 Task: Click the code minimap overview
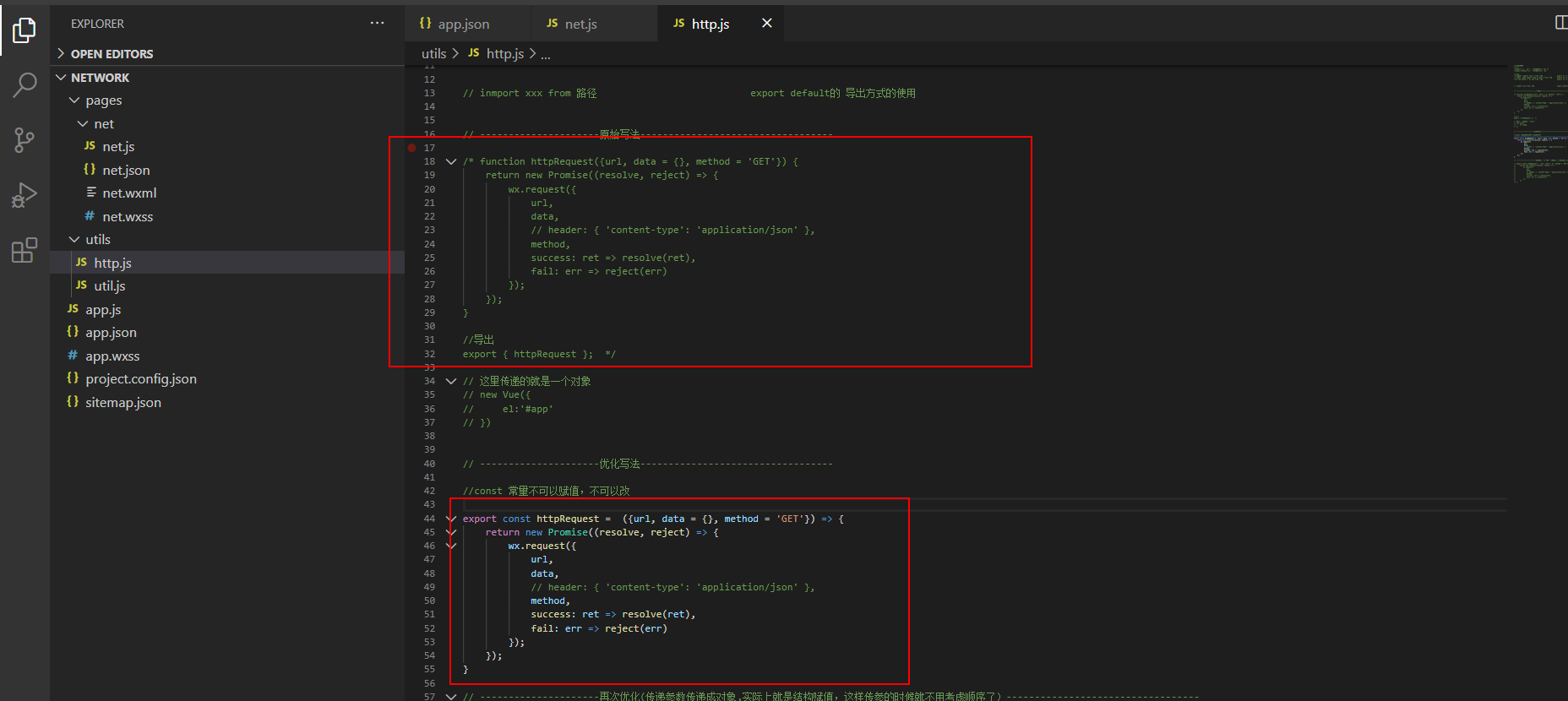pyautogui.click(x=1539, y=122)
